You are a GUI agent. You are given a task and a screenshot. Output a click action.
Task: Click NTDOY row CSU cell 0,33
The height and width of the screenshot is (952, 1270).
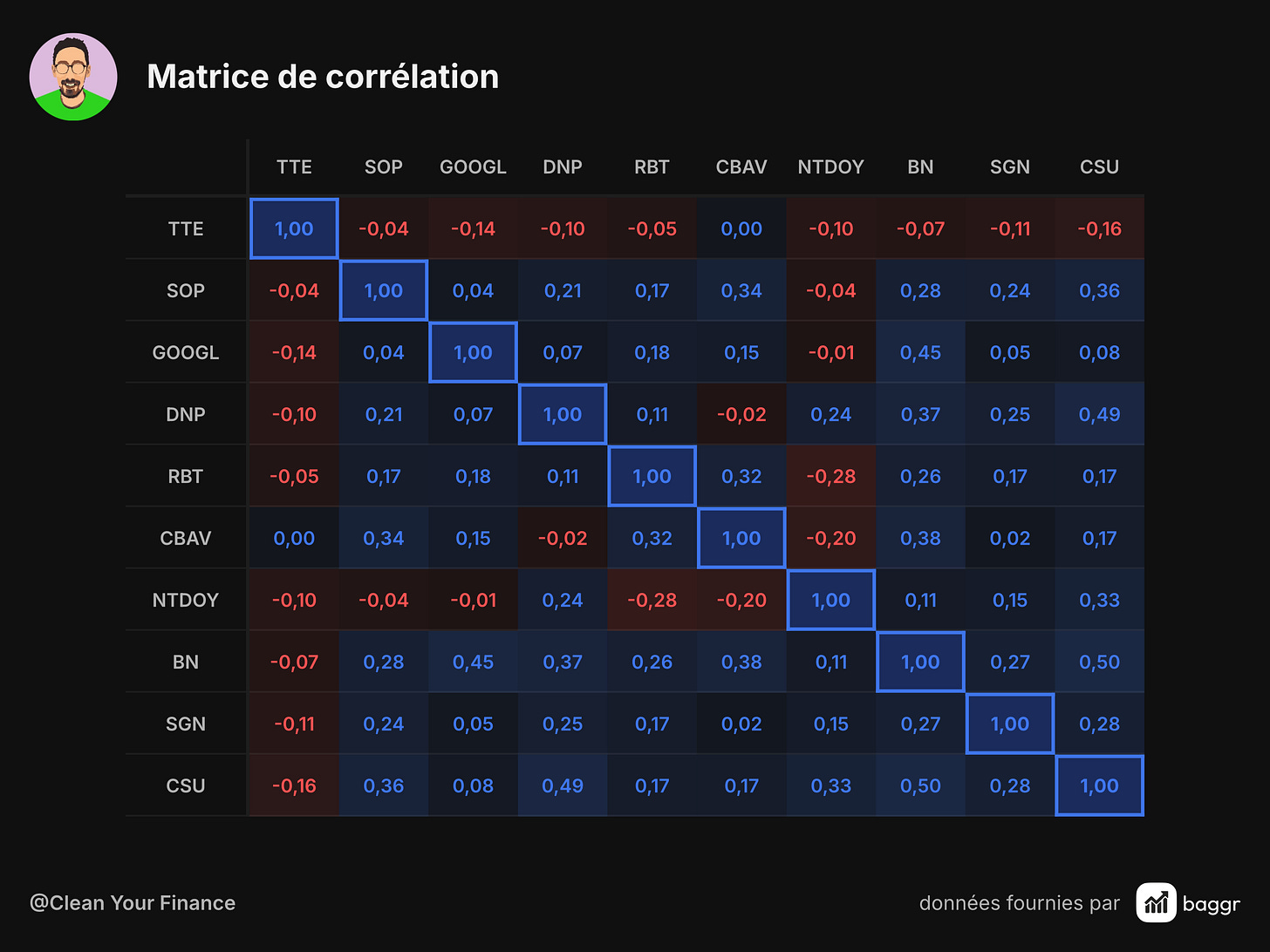click(1099, 600)
